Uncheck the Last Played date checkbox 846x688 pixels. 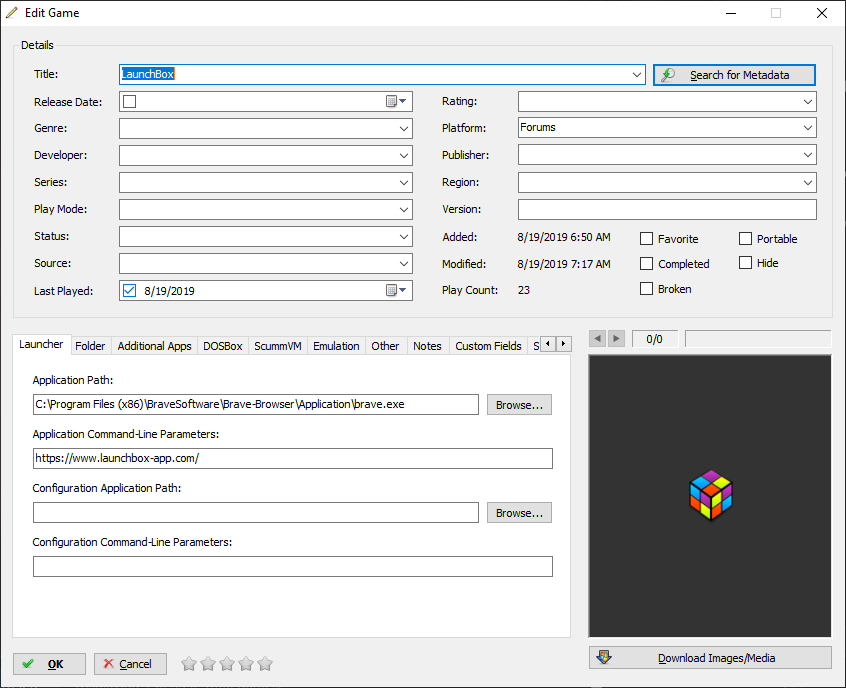pos(129,290)
